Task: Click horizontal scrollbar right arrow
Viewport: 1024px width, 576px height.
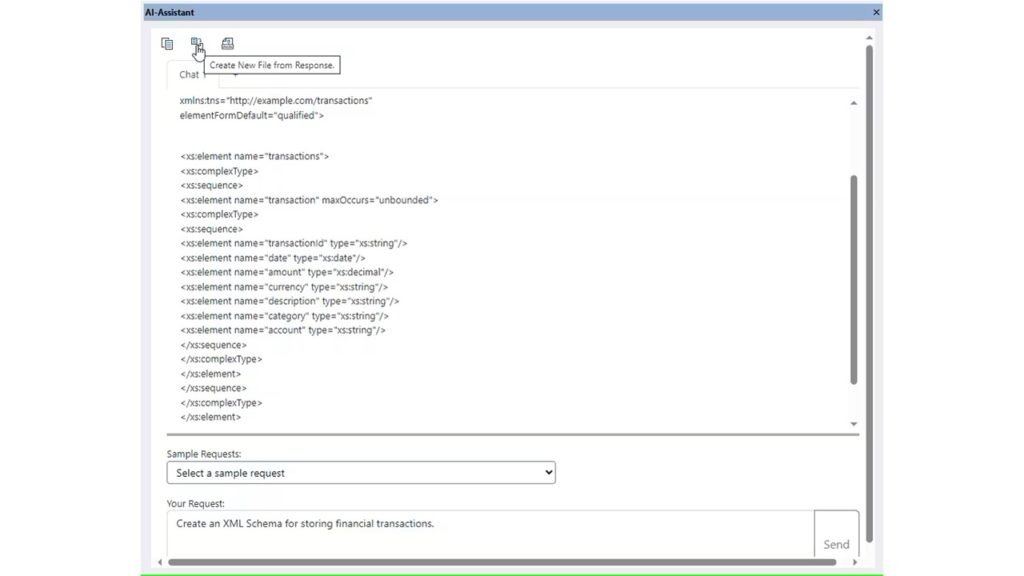Action: pyautogui.click(x=853, y=562)
